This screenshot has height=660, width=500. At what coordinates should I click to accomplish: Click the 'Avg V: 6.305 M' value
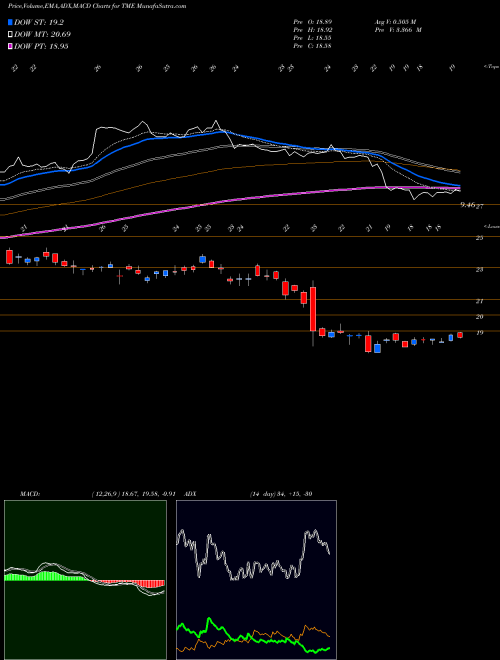398,22
